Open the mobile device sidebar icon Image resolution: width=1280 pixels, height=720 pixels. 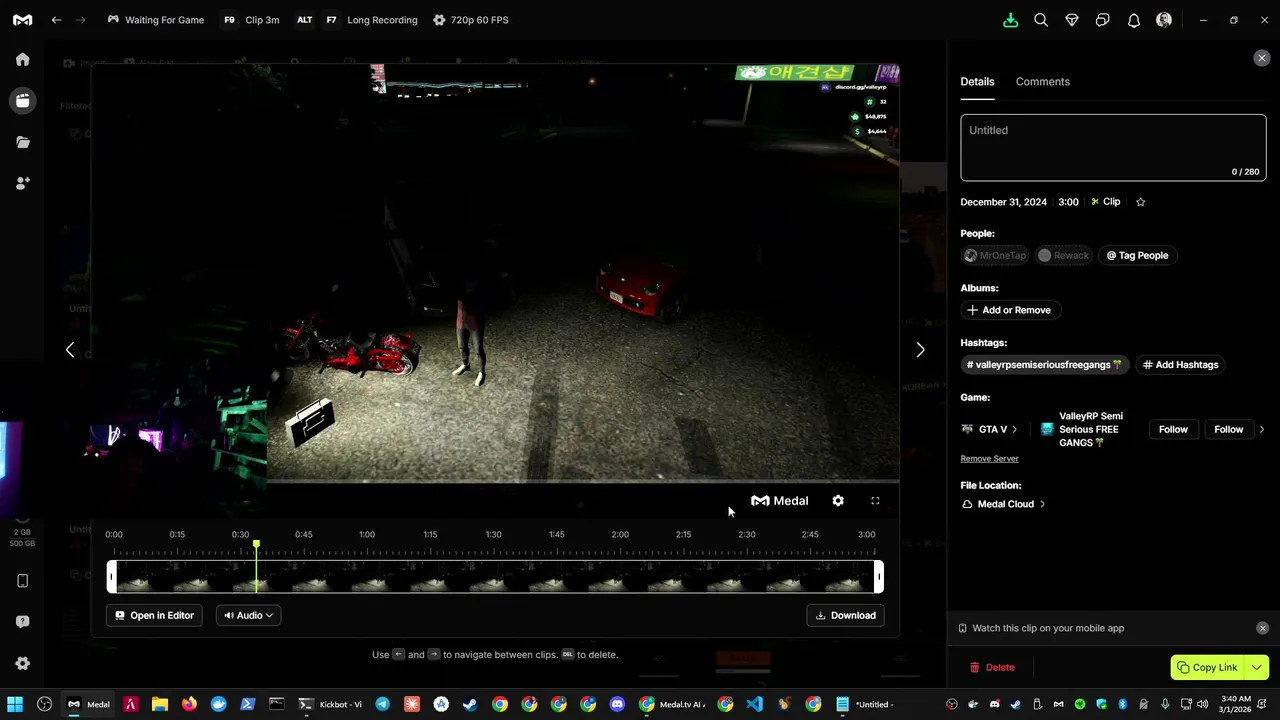pos(22,581)
